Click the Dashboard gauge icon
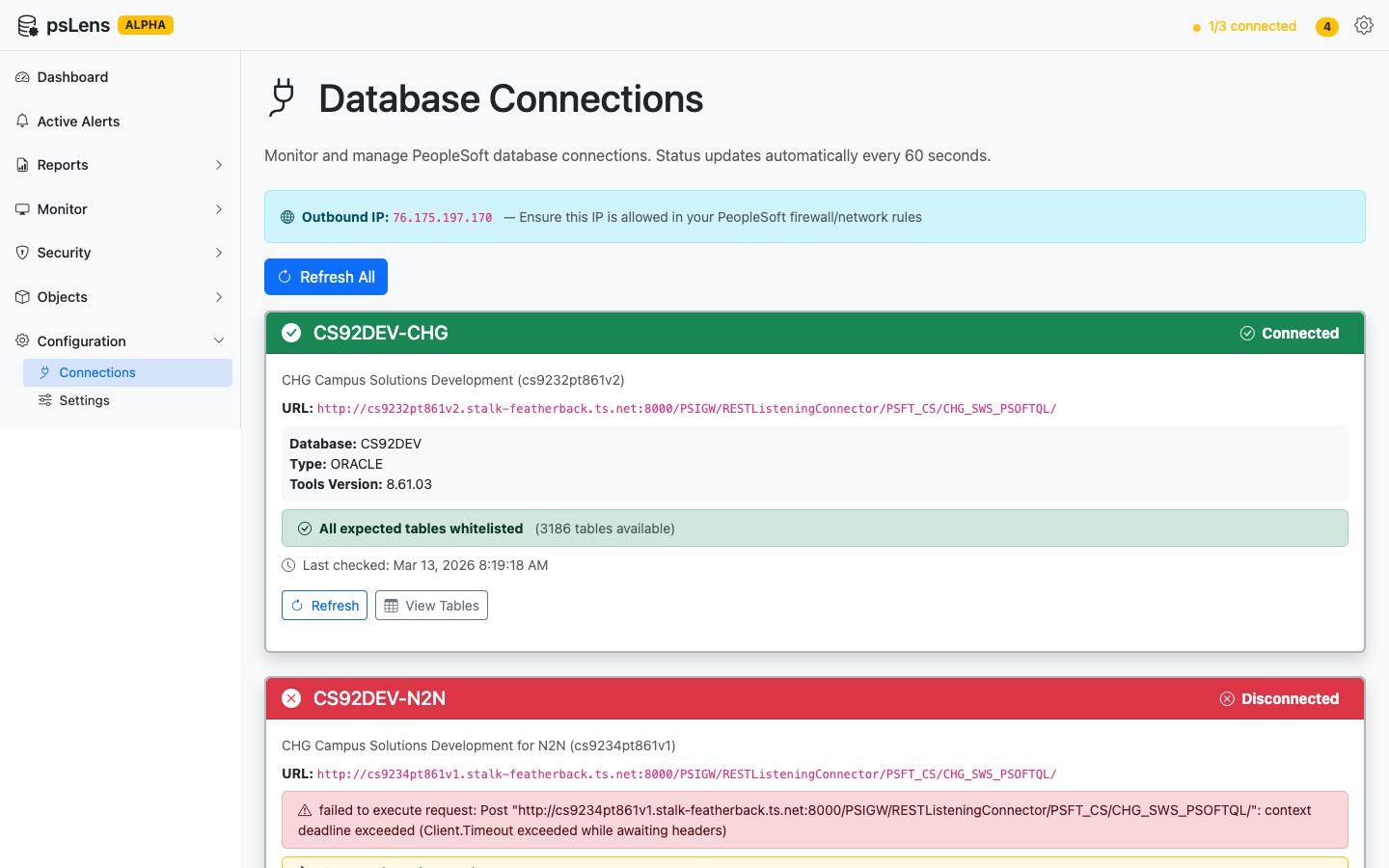This screenshot has width=1389, height=868. (x=22, y=77)
